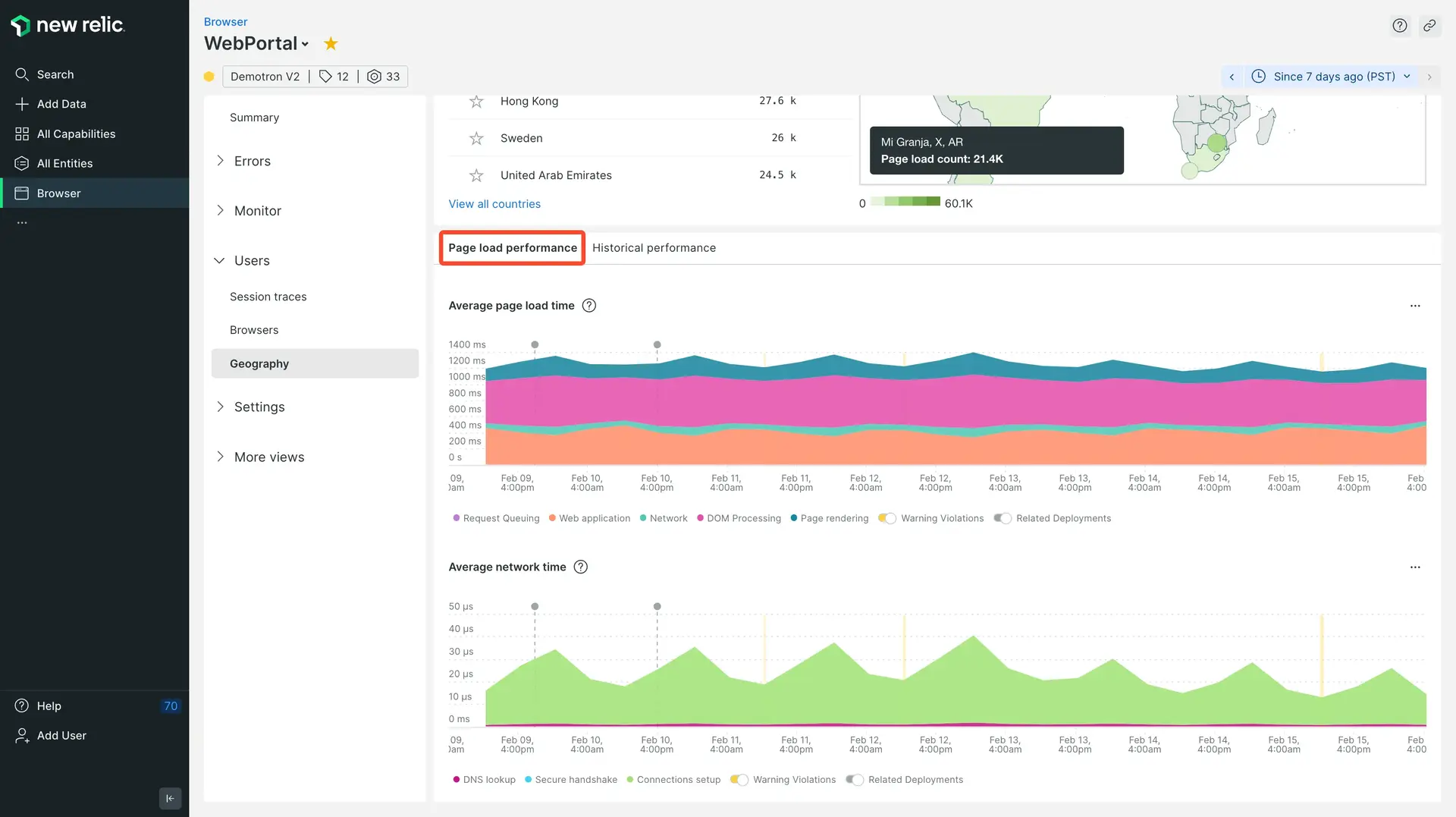Toggle Warning Violations on network time chart
Screen dimensions: 1456x817
click(739, 780)
